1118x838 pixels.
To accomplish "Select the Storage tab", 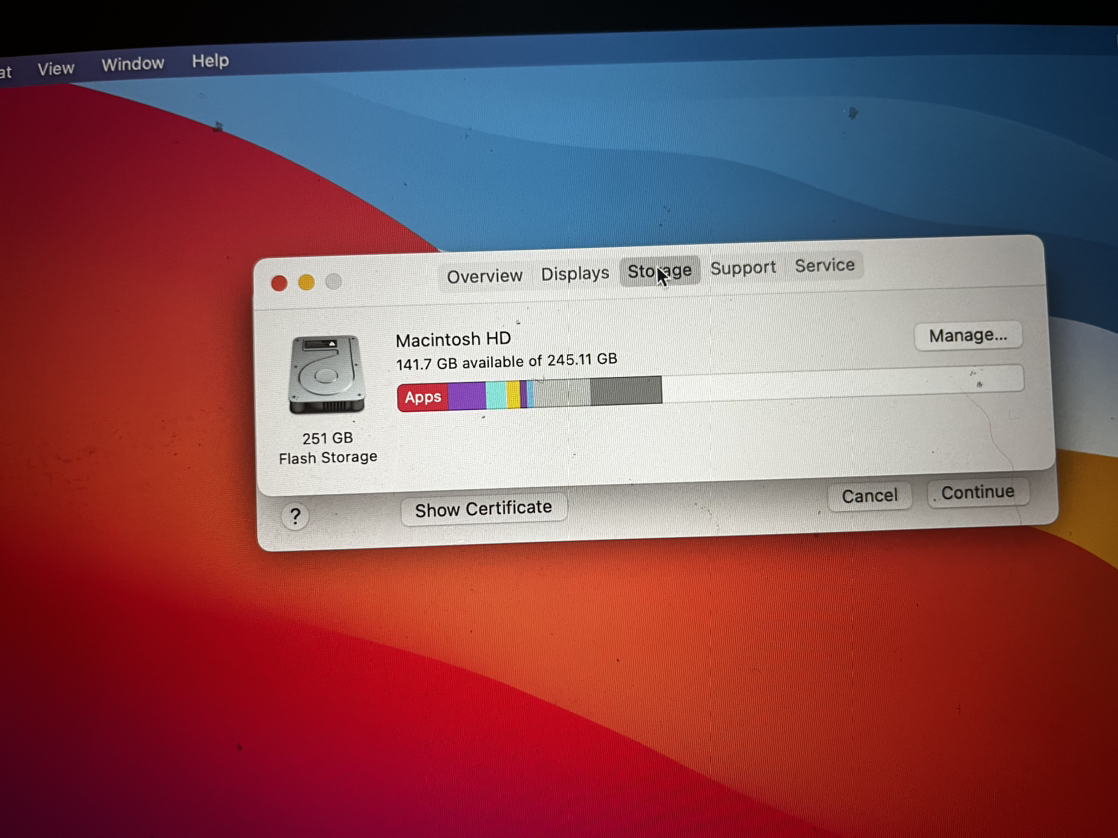I will click(660, 271).
